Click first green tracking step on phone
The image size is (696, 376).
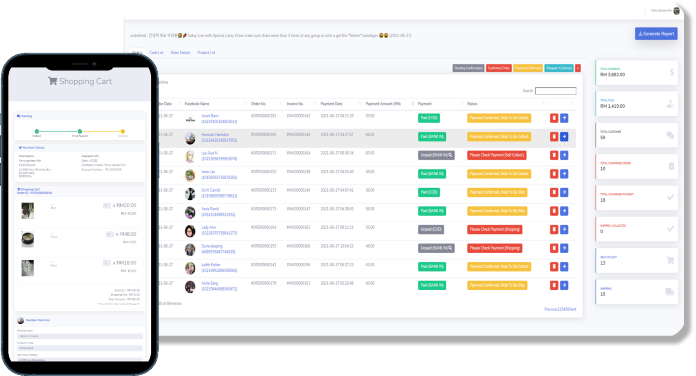[x=37, y=131]
